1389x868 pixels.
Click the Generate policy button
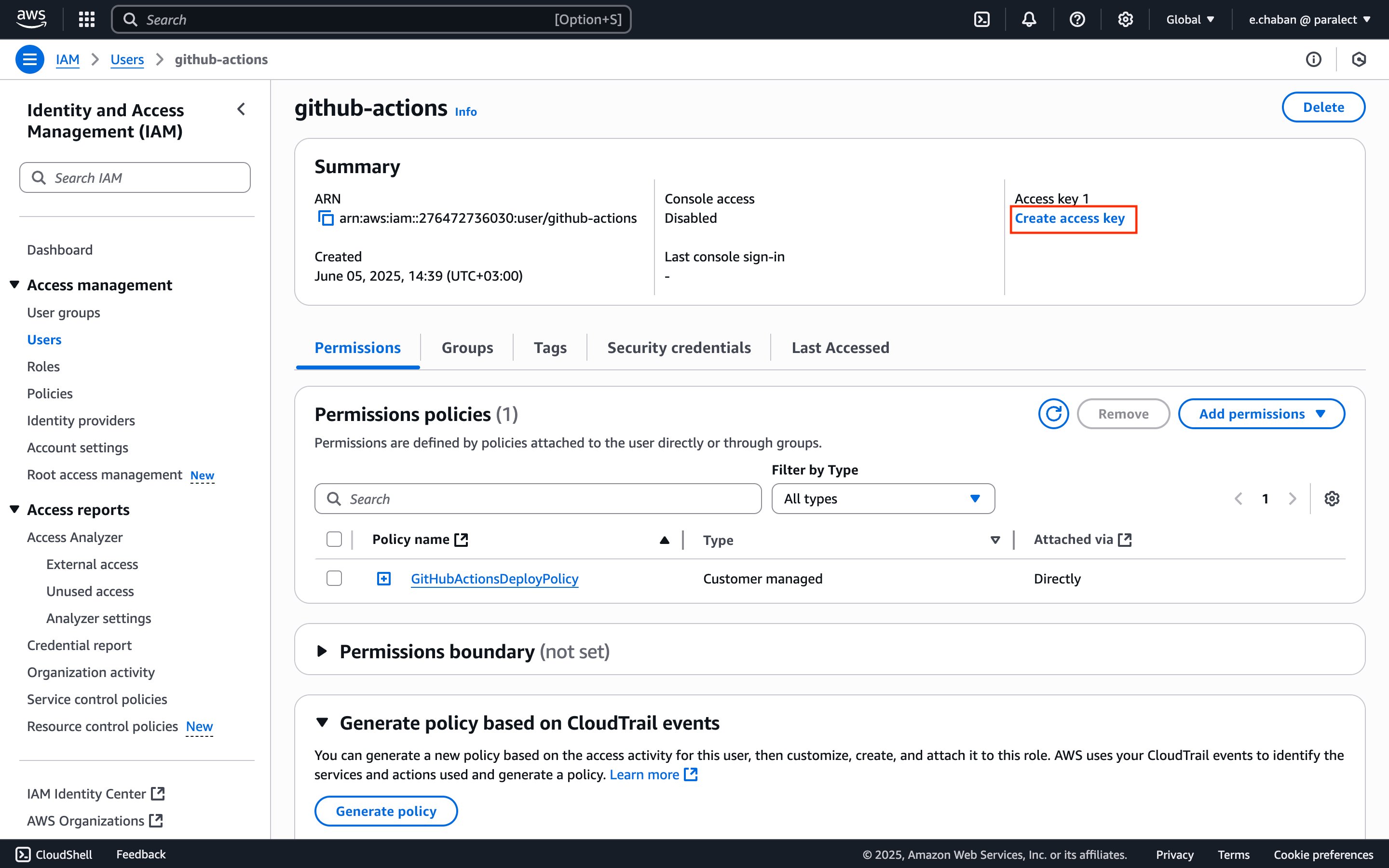[386, 811]
